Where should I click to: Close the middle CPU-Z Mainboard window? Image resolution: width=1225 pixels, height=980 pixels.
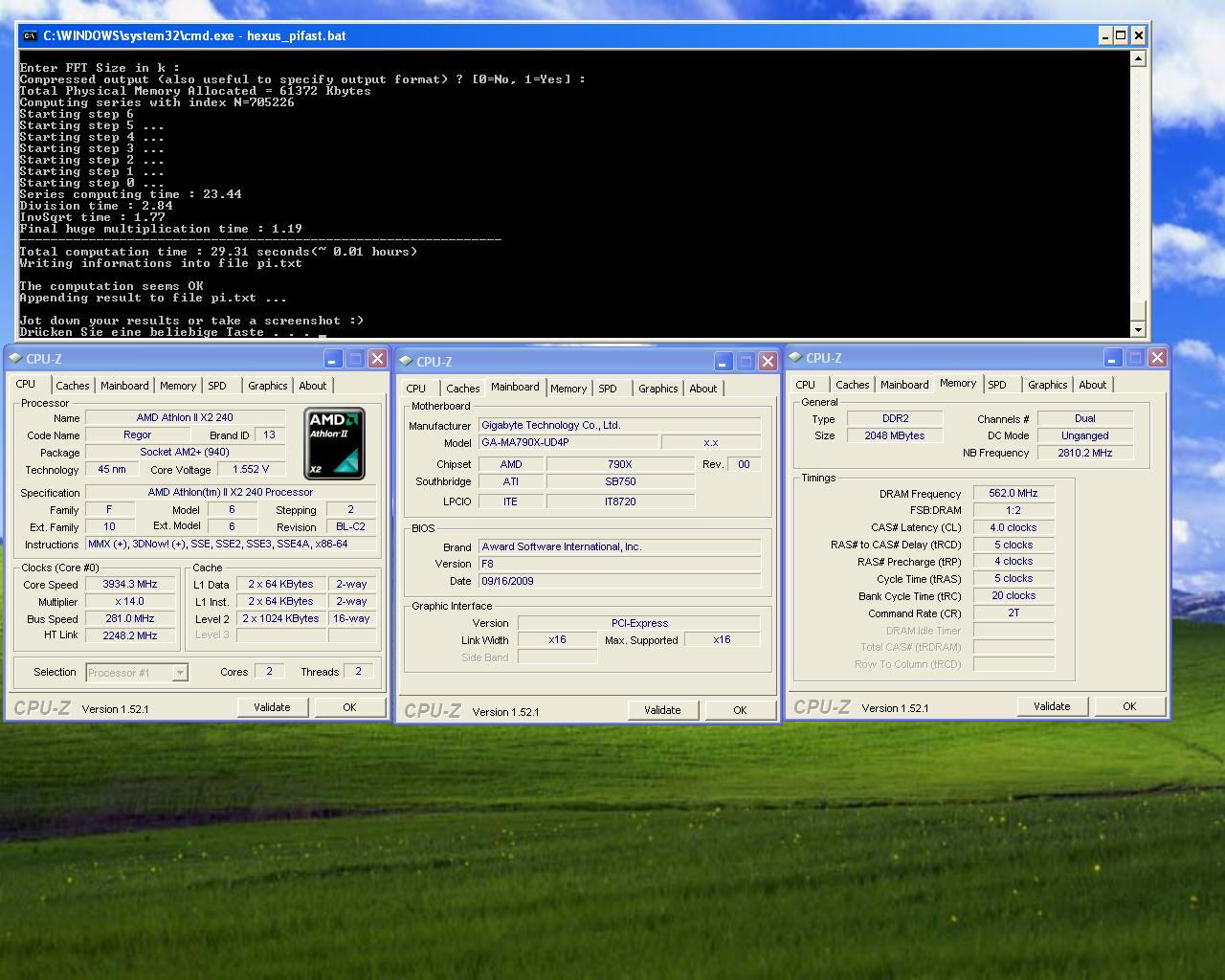click(768, 362)
